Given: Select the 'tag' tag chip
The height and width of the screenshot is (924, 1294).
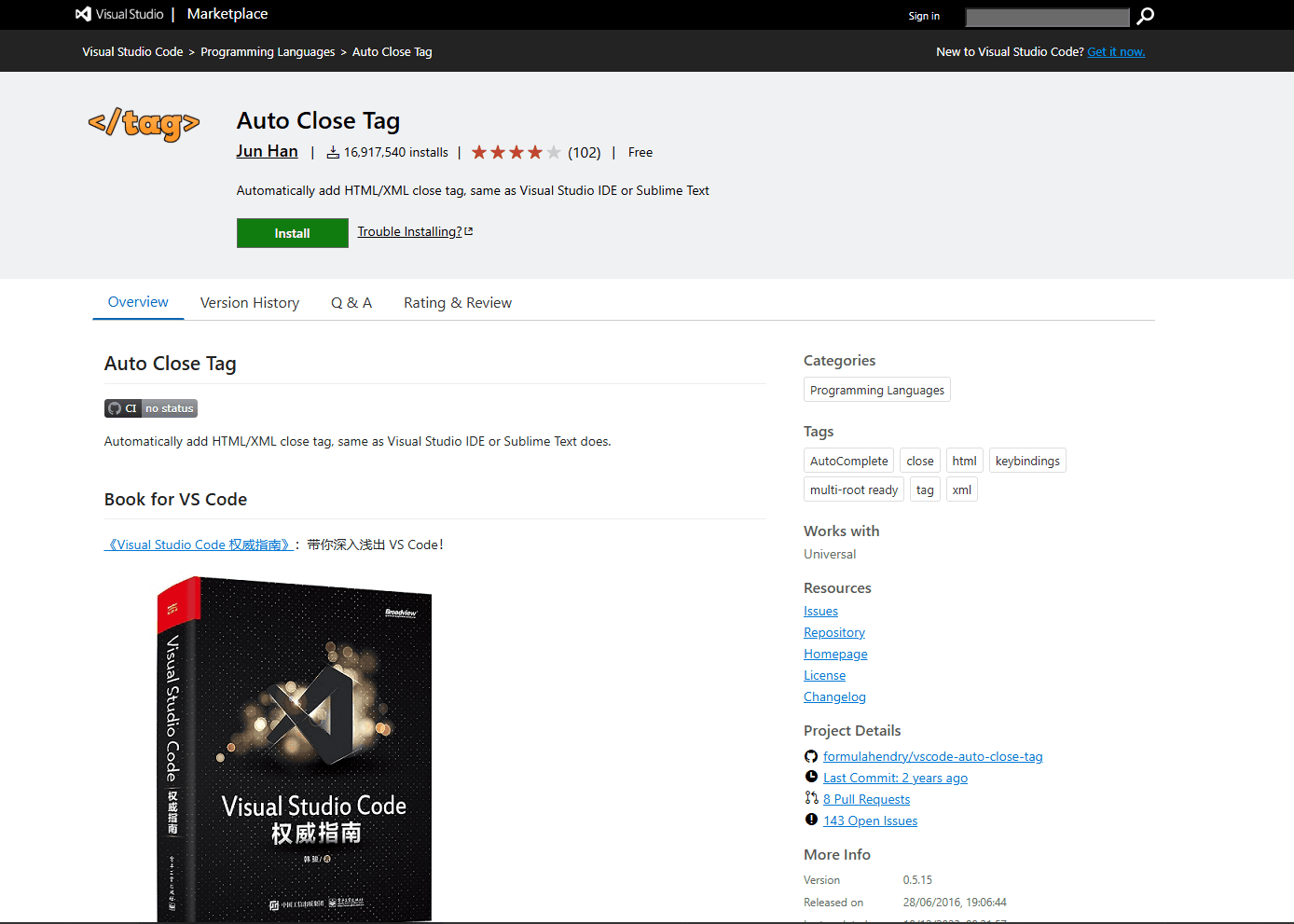Looking at the screenshot, I should 925,490.
